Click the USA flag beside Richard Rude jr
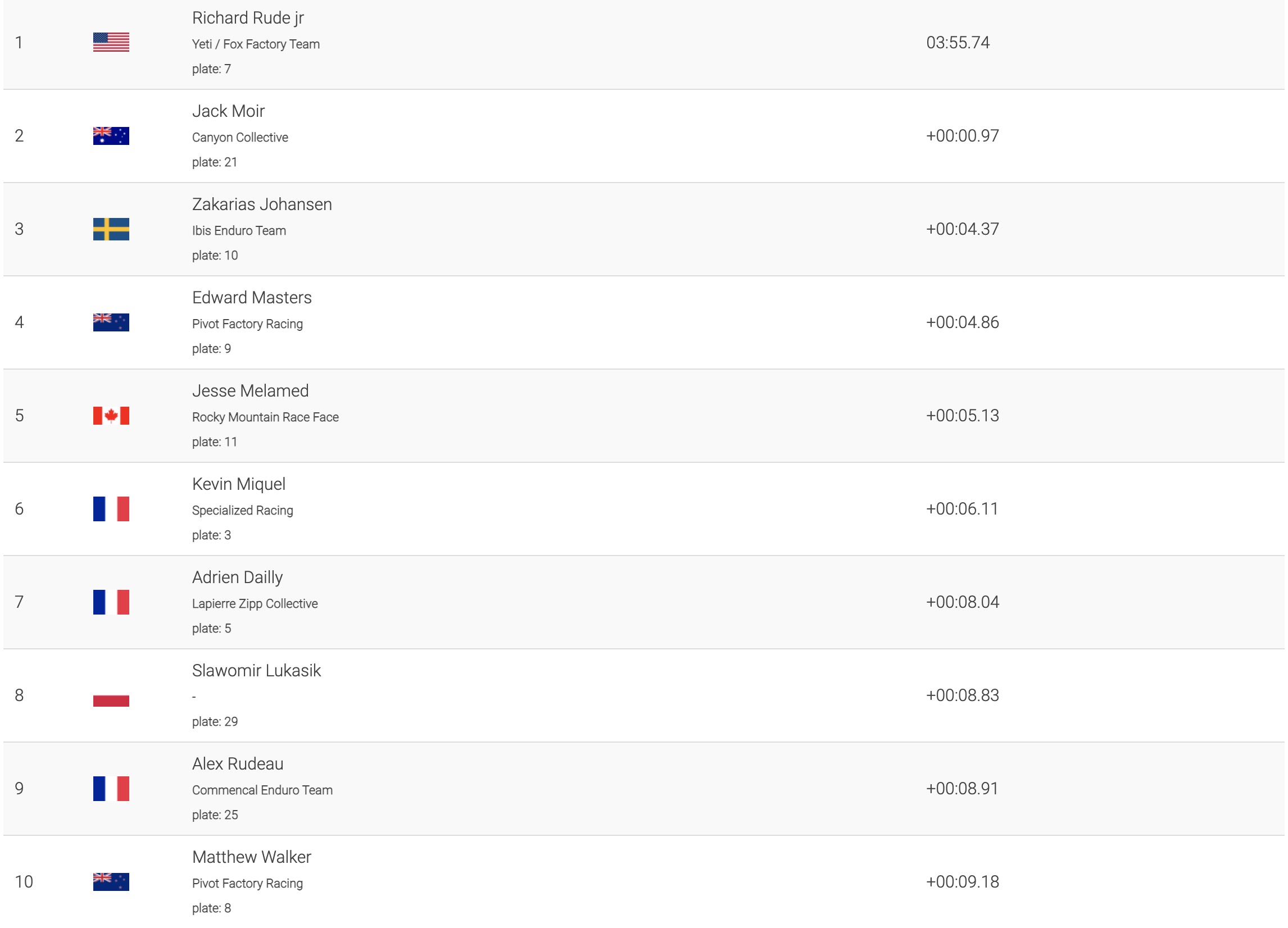The image size is (1288, 928). (111, 42)
